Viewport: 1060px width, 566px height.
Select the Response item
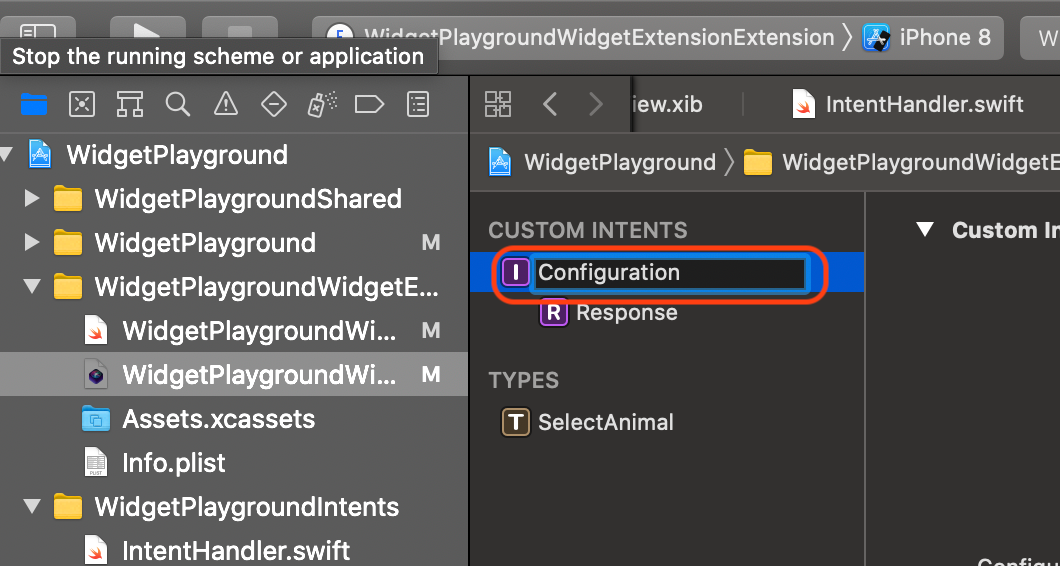click(x=626, y=312)
